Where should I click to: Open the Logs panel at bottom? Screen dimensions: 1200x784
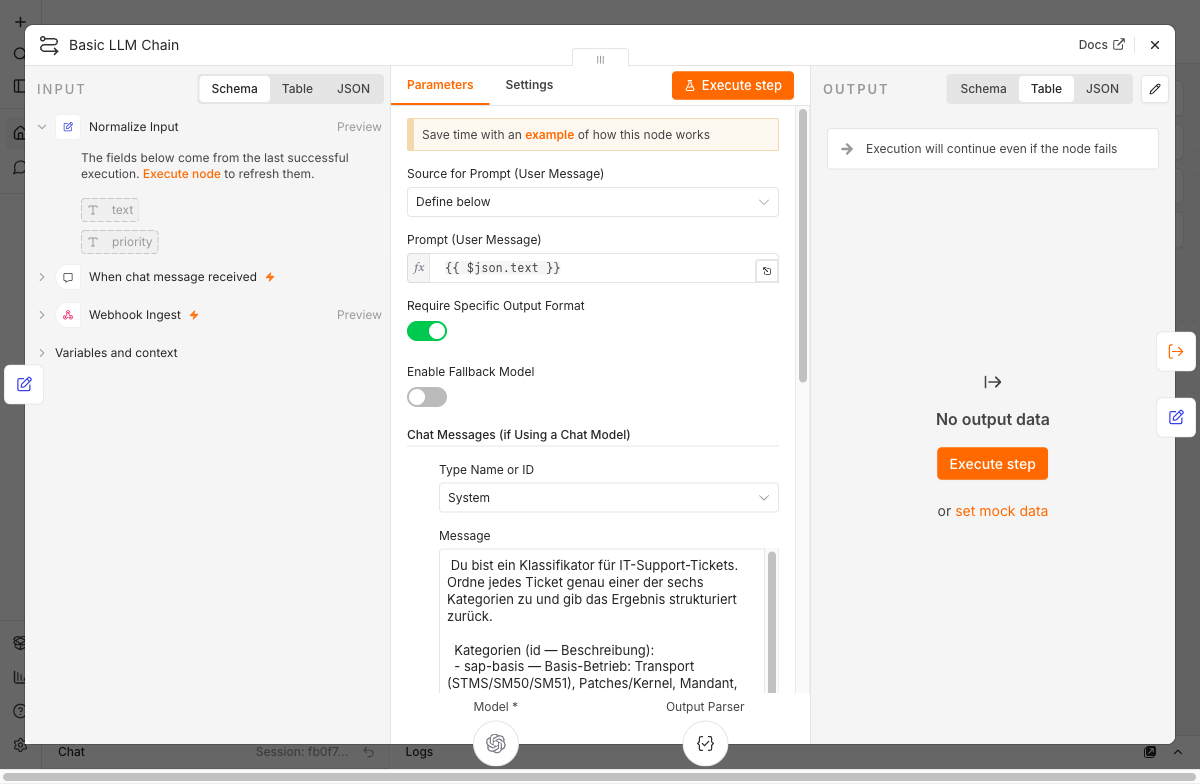(419, 752)
